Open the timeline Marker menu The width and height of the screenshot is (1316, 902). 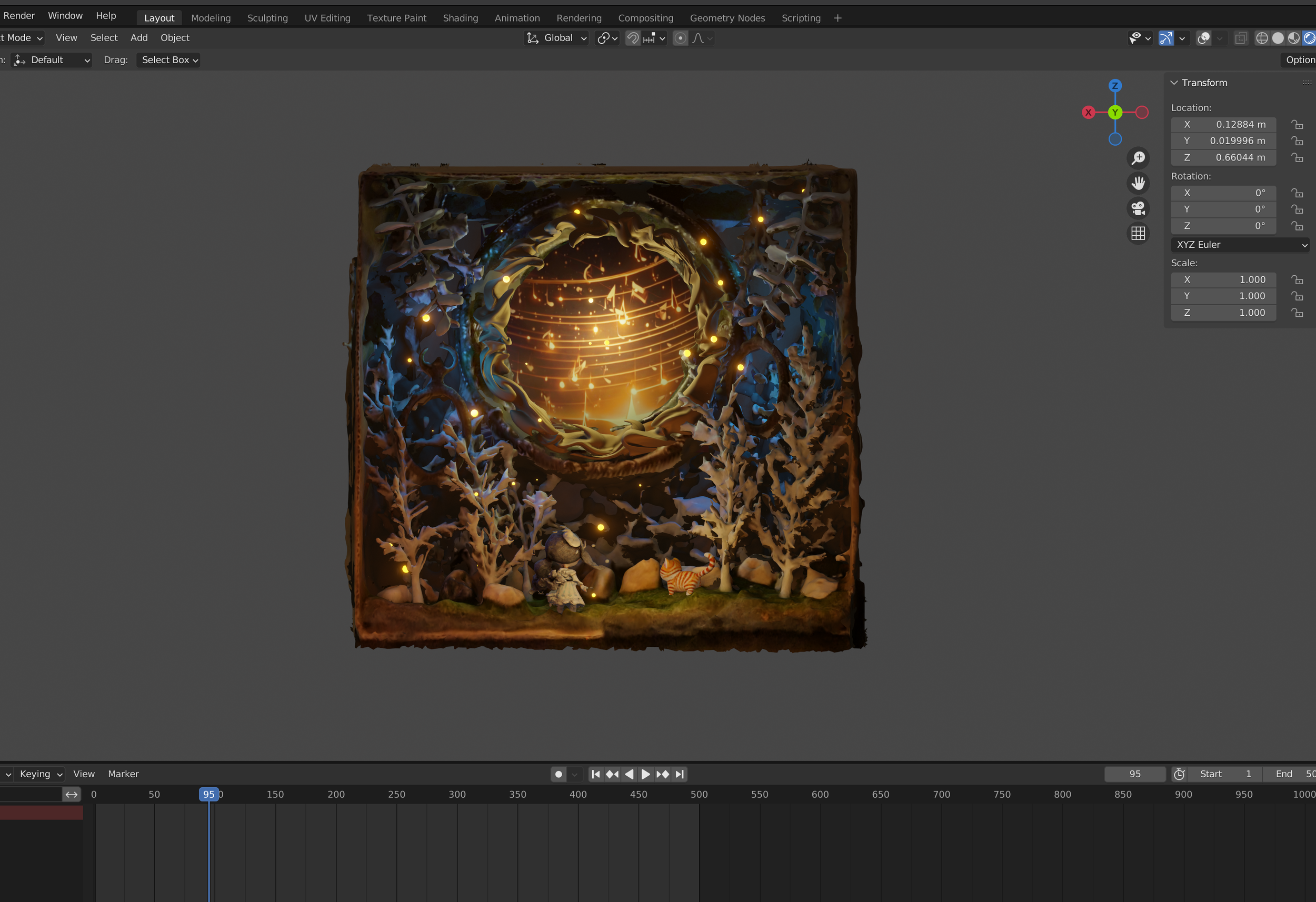123,774
